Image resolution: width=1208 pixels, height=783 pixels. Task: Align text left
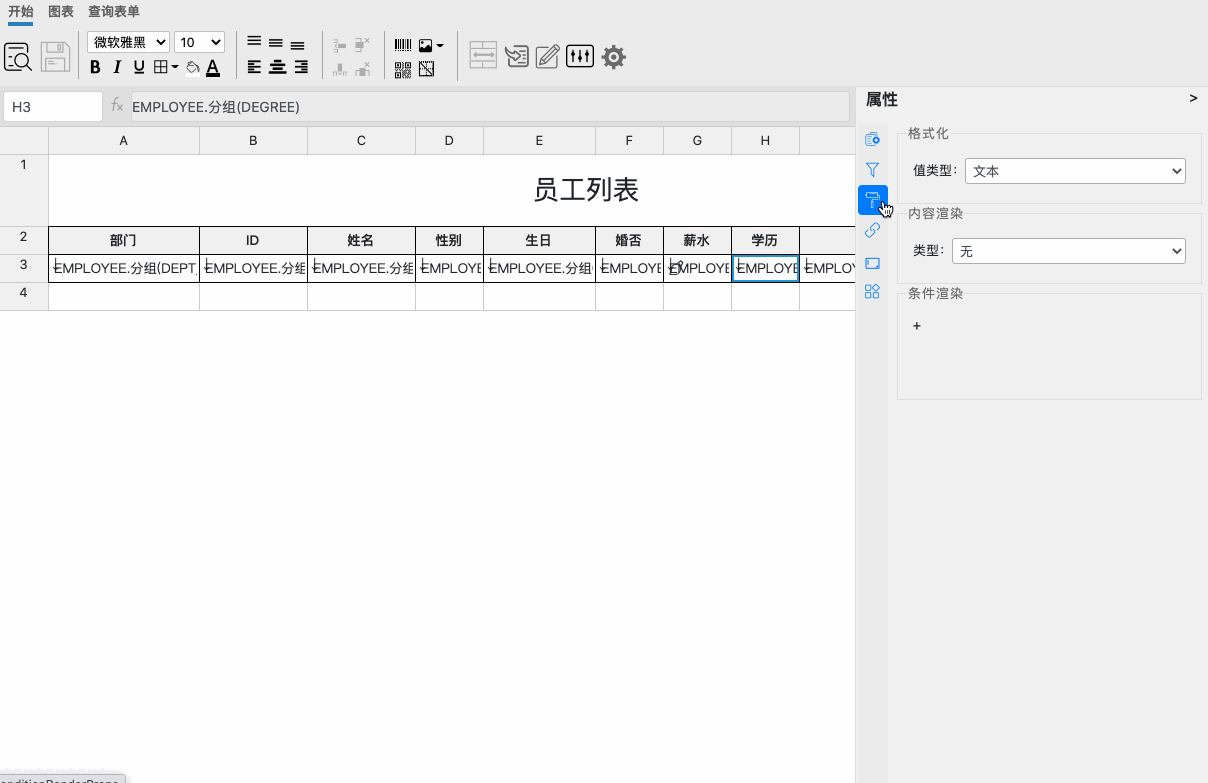pos(254,68)
